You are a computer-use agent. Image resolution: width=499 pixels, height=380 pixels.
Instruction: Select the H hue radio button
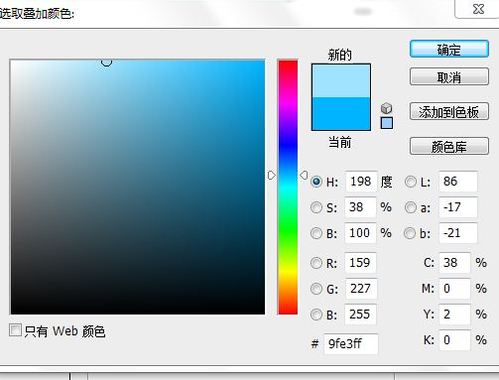[x=316, y=182]
